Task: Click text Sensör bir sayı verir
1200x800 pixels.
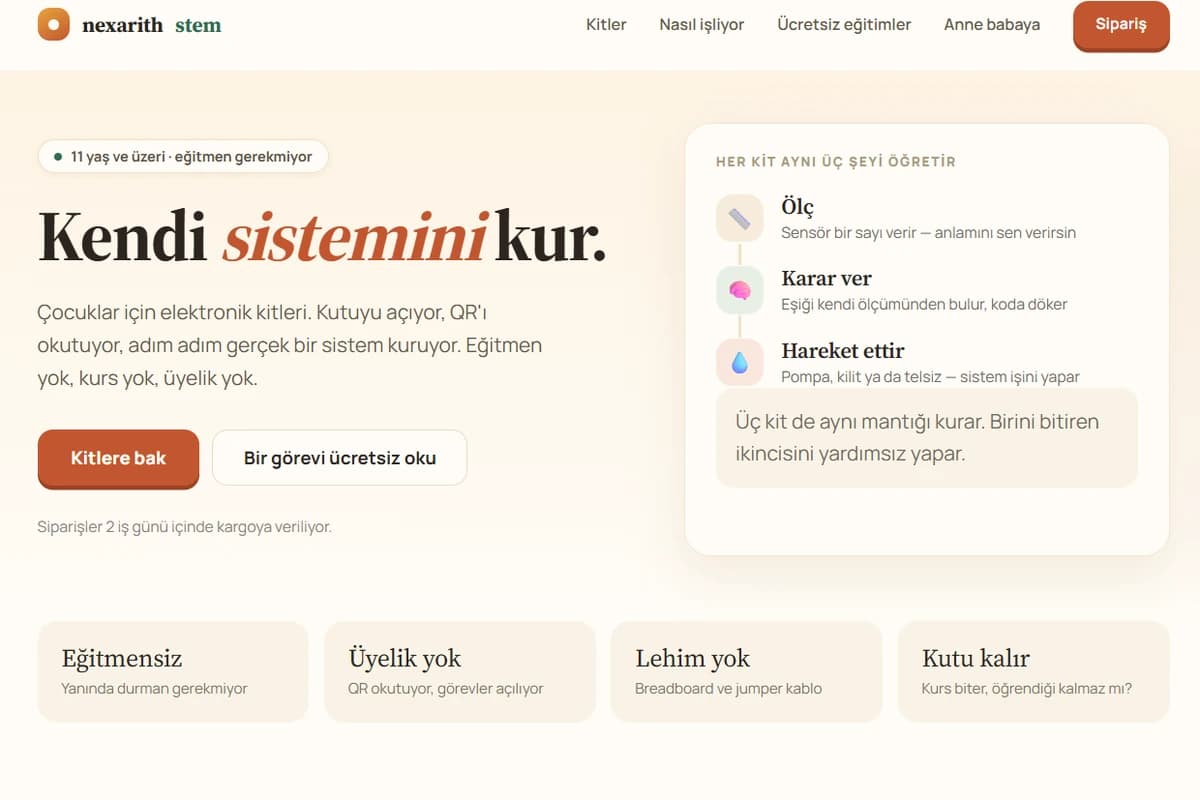Action: [x=928, y=232]
